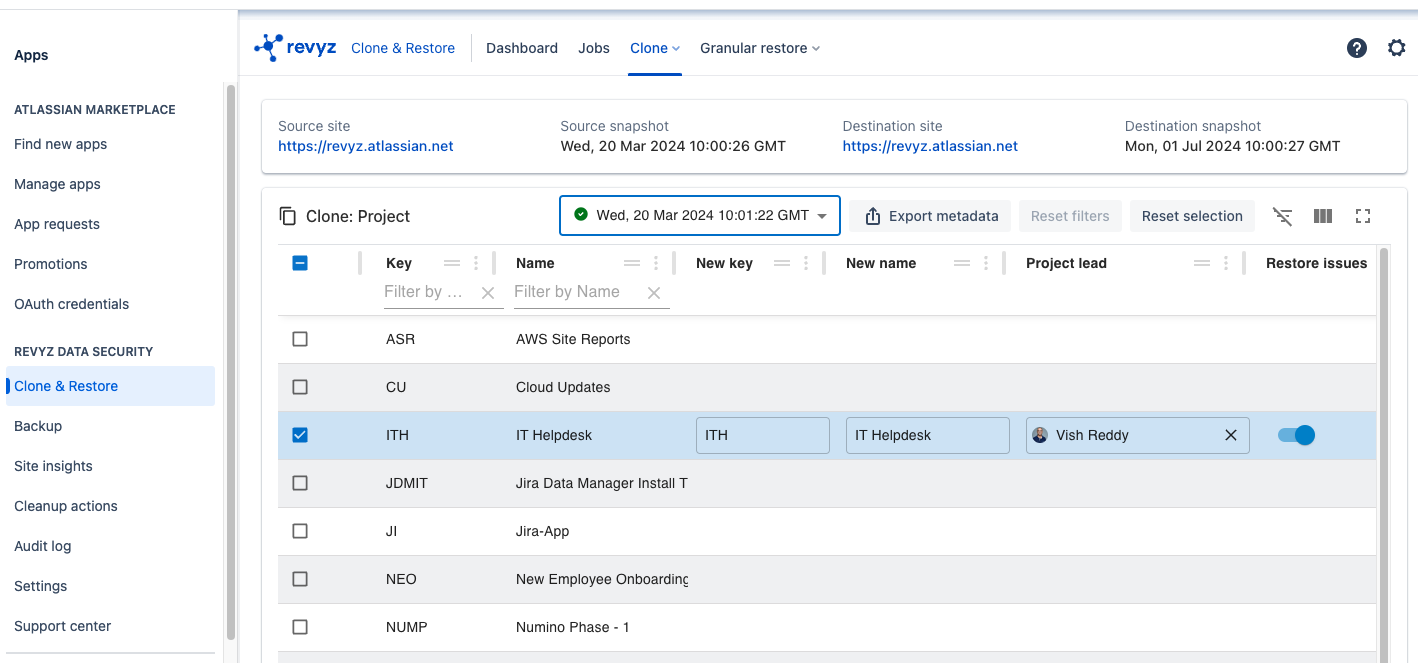Toggle Restore issues switch for ITH
Image resolution: width=1418 pixels, height=663 pixels.
[1296, 435]
